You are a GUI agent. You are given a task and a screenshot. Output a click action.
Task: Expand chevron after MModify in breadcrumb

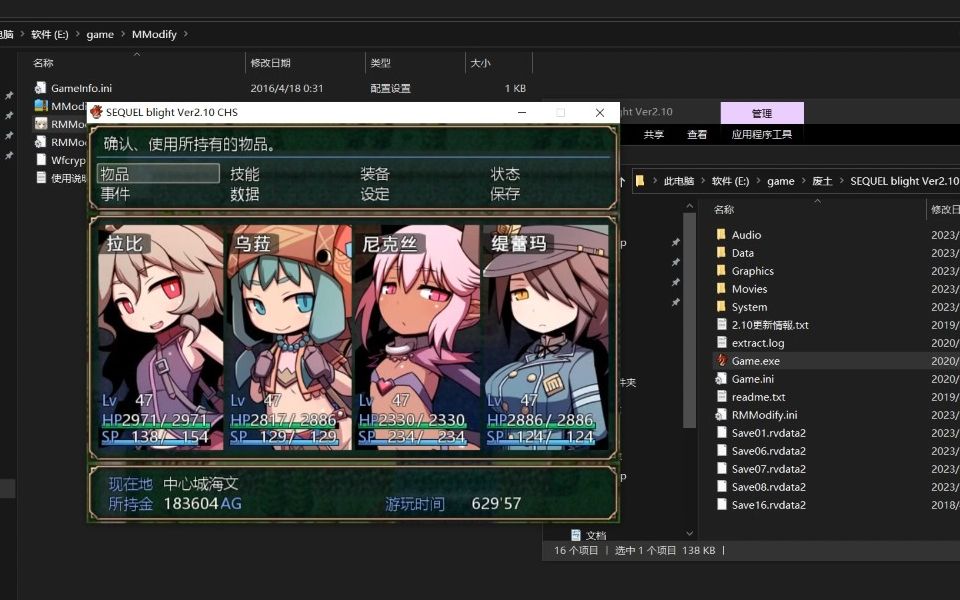coord(186,34)
